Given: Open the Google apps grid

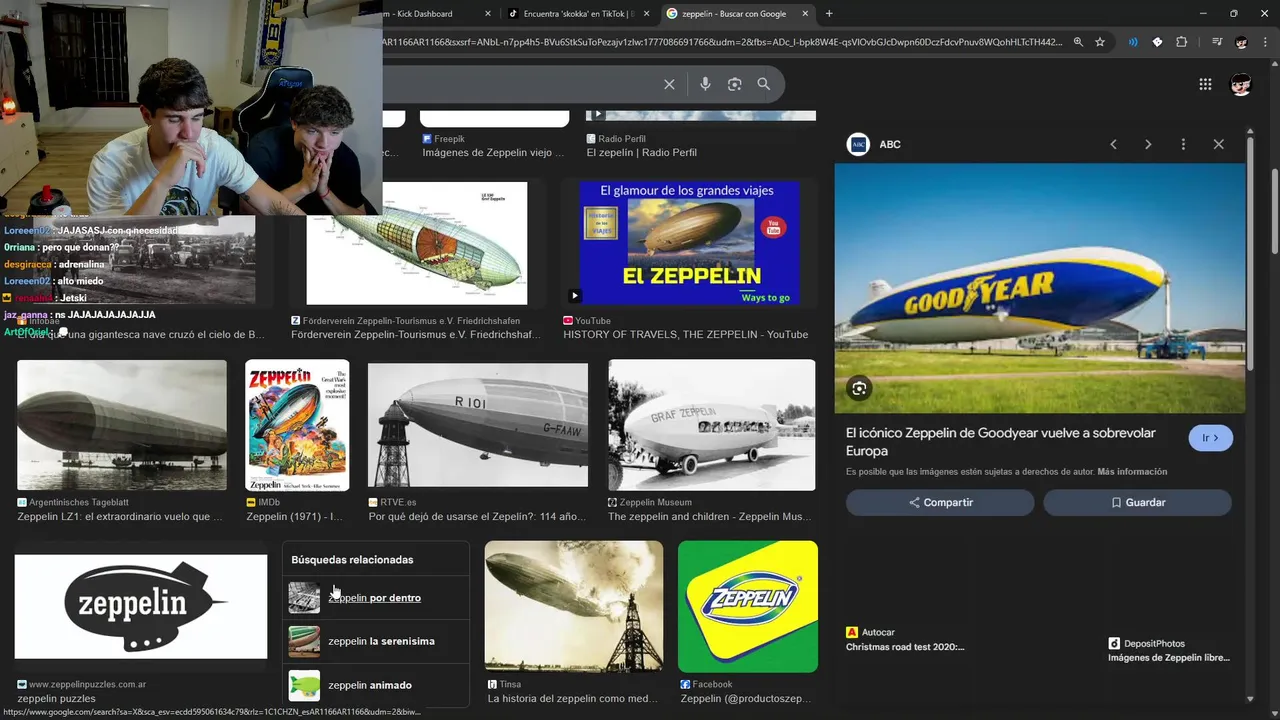Looking at the screenshot, I should click(1205, 84).
